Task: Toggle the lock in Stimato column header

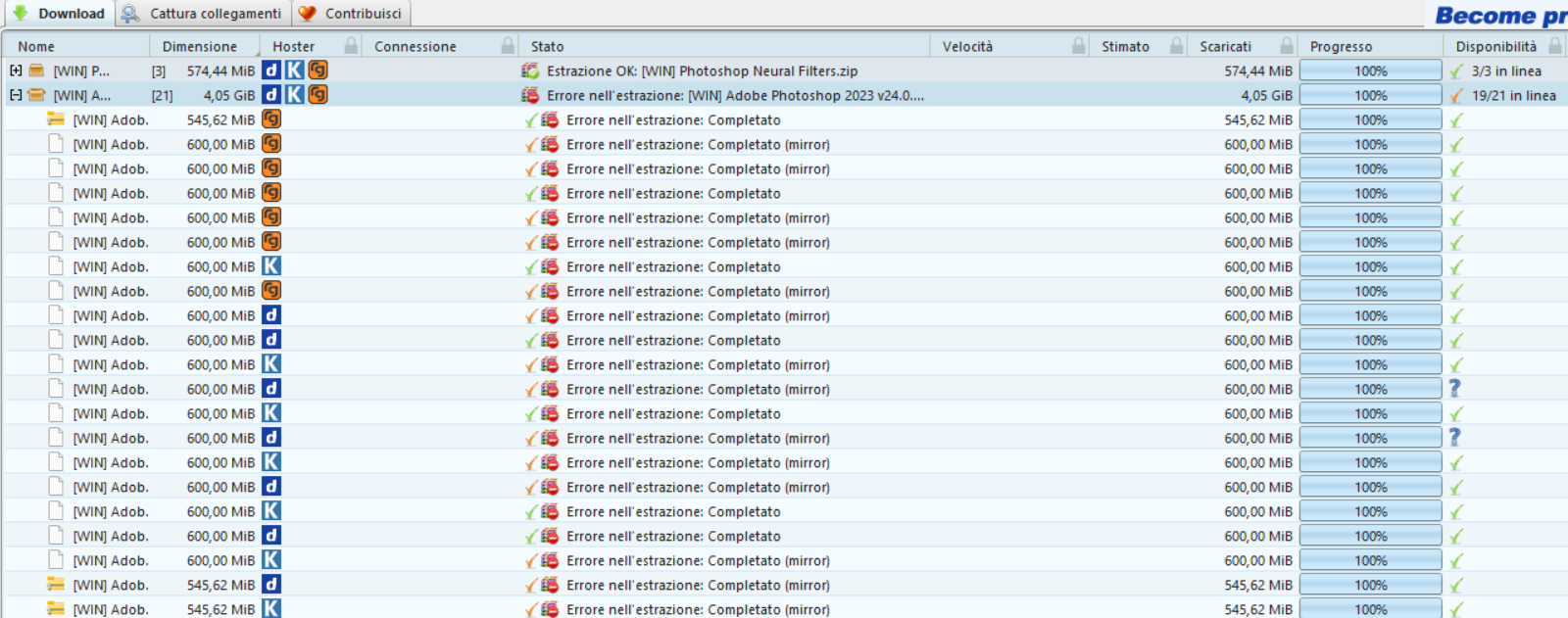Action: point(1177,46)
